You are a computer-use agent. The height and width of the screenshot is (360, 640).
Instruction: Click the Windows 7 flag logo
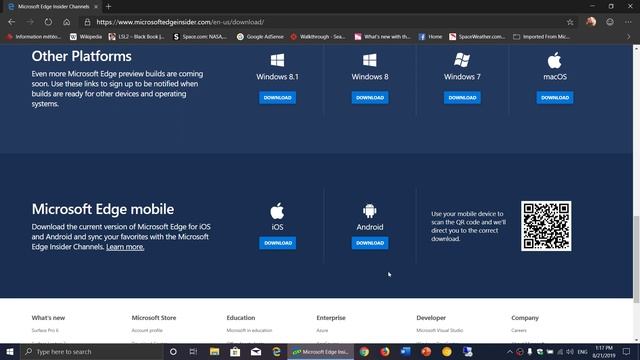[462, 60]
